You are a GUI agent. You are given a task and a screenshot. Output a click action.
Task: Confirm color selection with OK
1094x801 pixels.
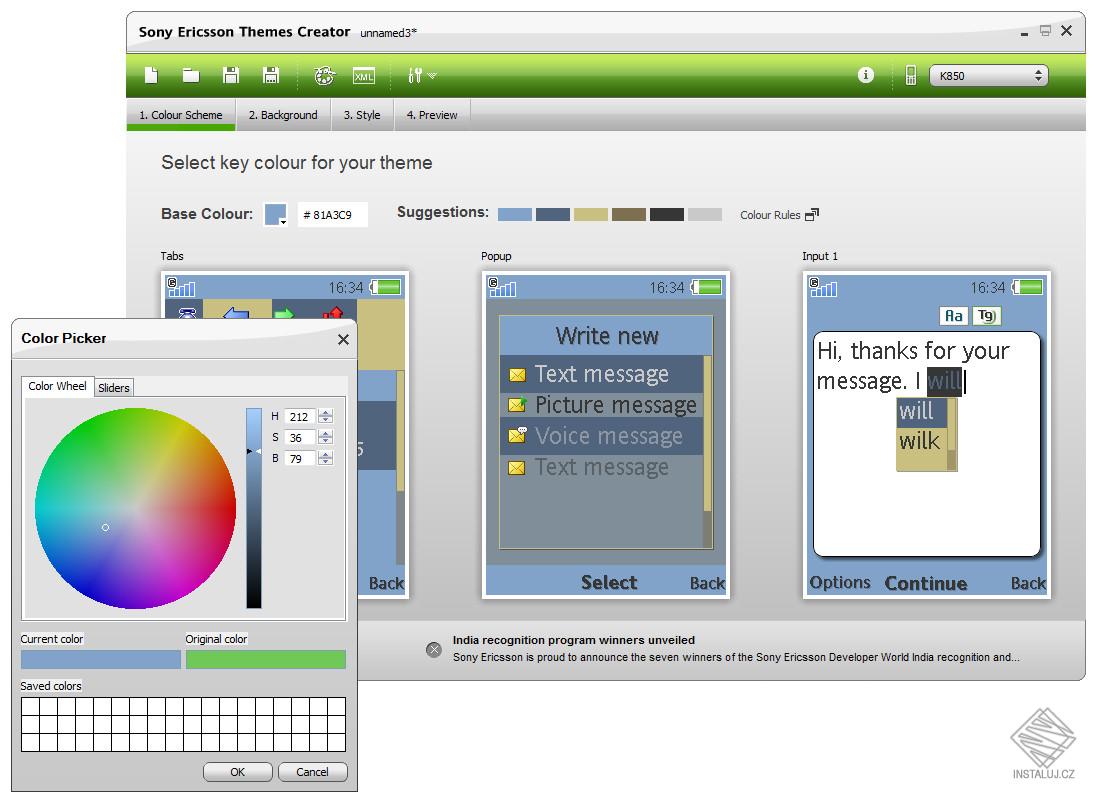pos(237,771)
